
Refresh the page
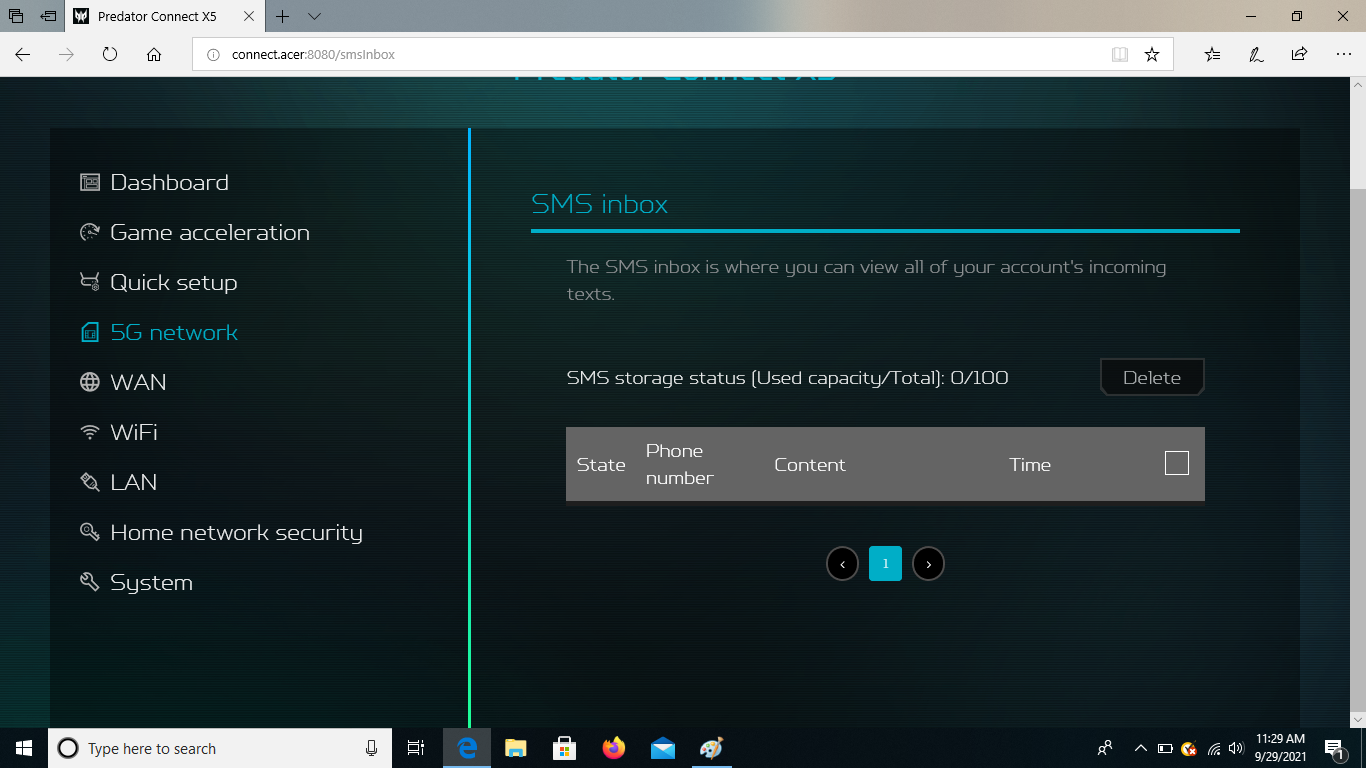(x=110, y=54)
